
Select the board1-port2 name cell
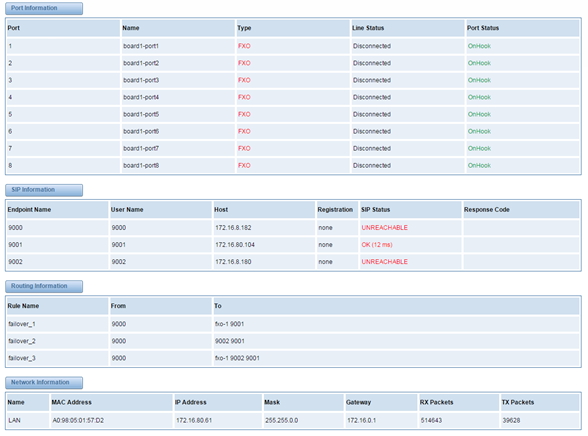(141, 63)
